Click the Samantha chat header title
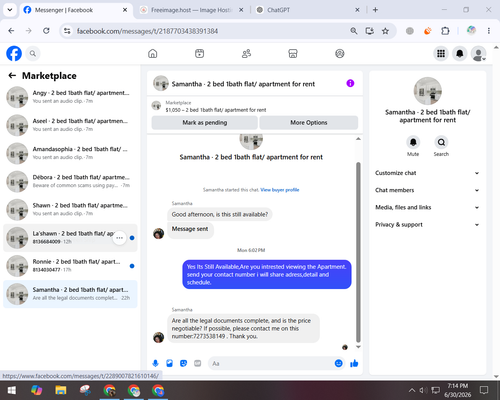This screenshot has height=400, width=500. click(243, 84)
